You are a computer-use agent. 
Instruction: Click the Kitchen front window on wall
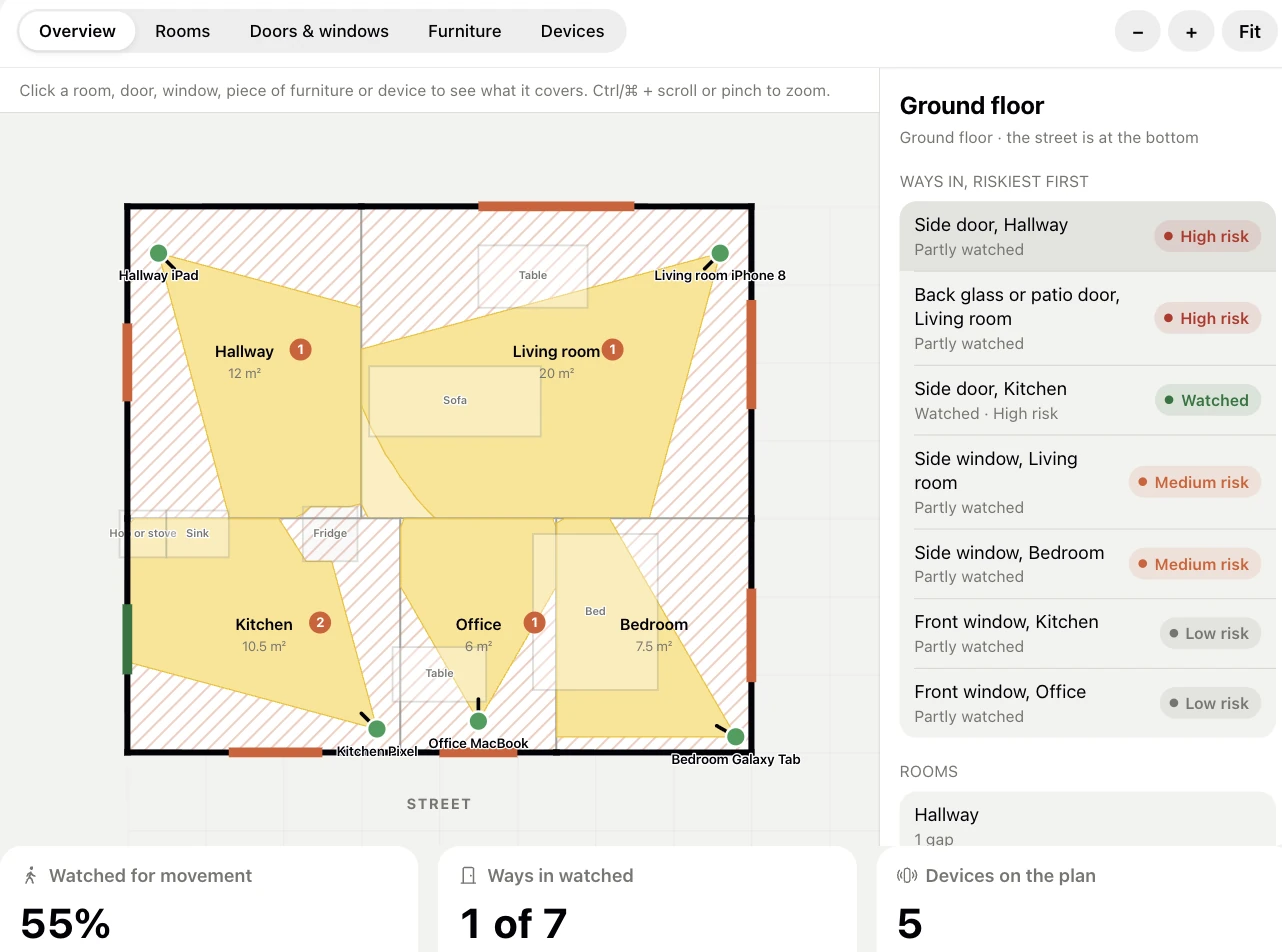(x=276, y=752)
